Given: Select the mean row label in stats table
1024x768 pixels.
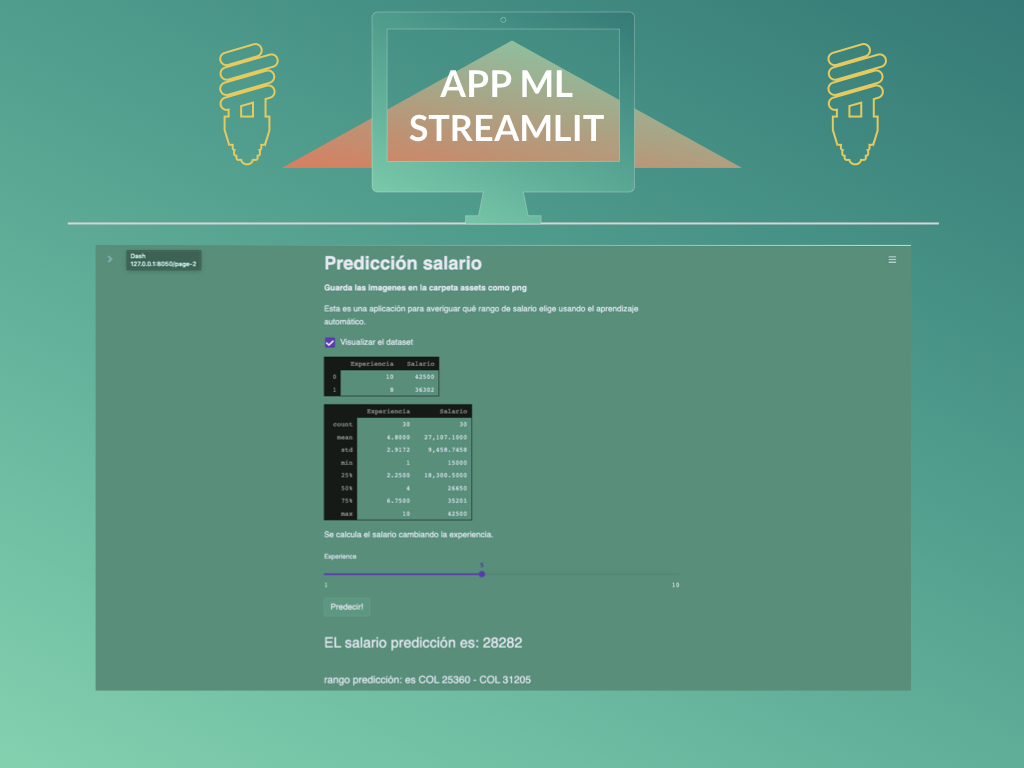Looking at the screenshot, I should pos(344,437).
